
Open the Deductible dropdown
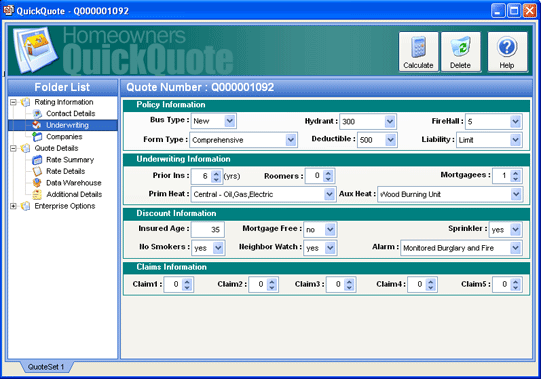coord(390,140)
